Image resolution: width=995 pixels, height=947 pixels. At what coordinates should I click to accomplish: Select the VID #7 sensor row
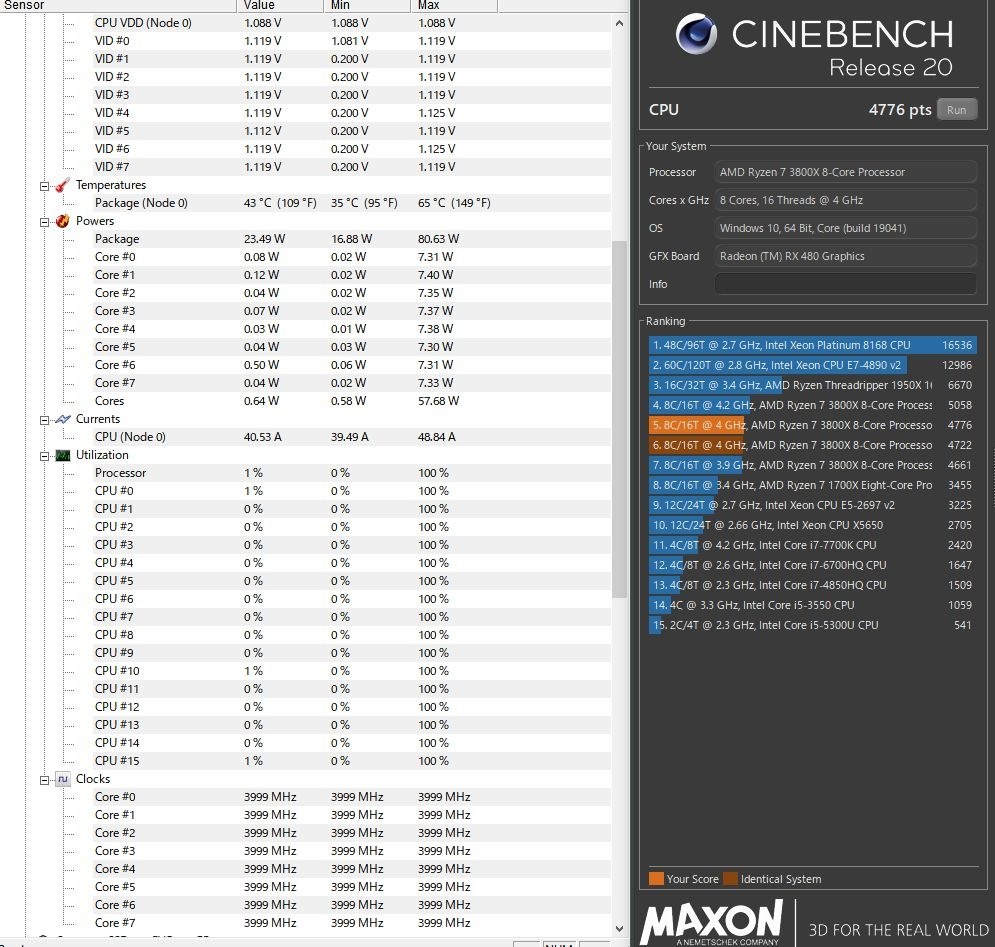click(352, 167)
